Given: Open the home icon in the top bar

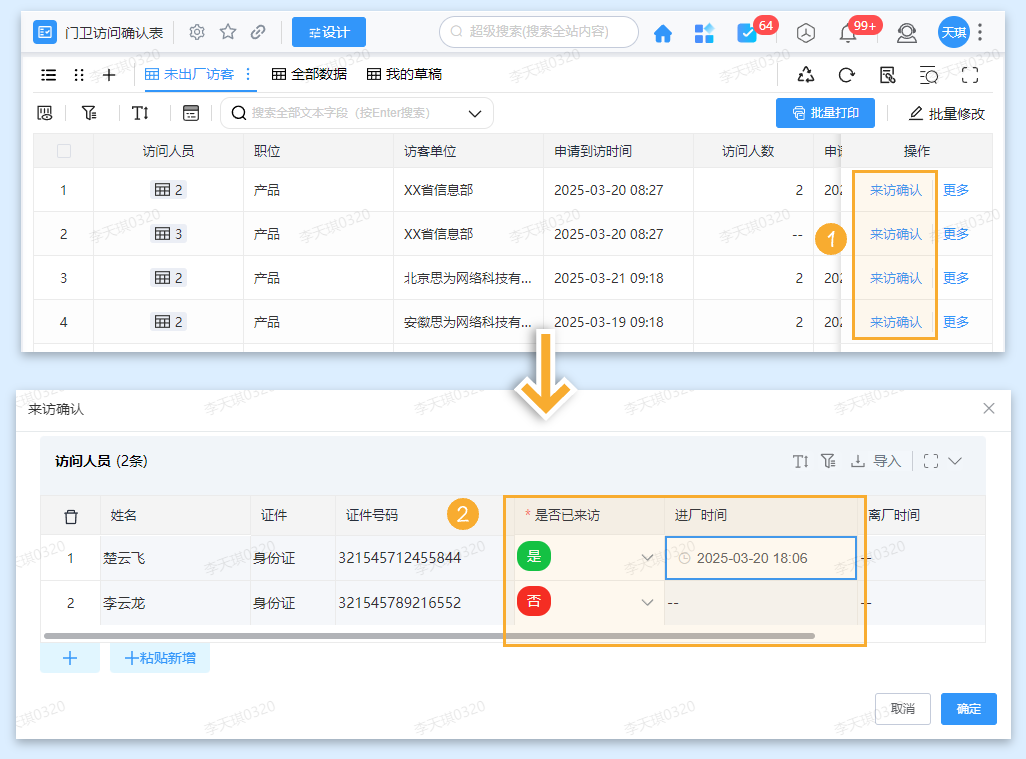Looking at the screenshot, I should [x=662, y=32].
